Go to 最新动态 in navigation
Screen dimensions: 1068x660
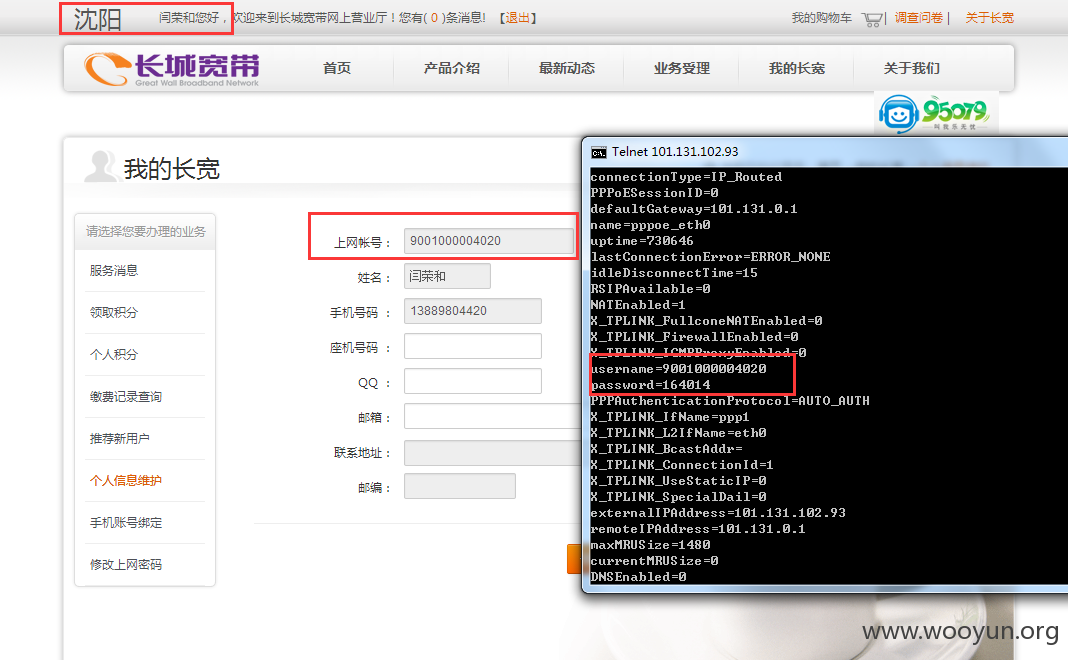coord(567,68)
